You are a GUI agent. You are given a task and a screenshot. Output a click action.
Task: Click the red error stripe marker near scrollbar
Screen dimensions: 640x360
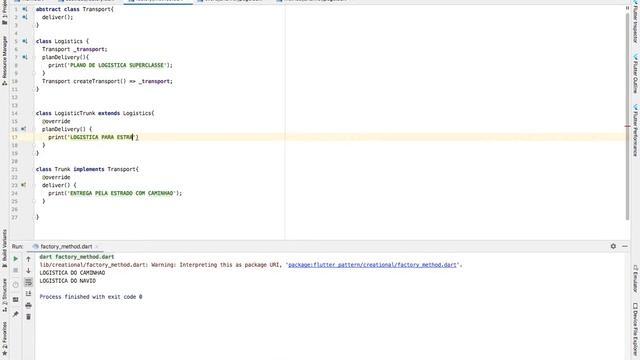(x=627, y=126)
